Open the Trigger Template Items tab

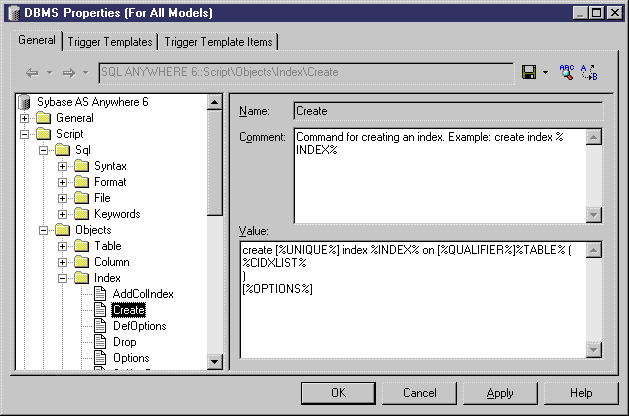point(218,42)
